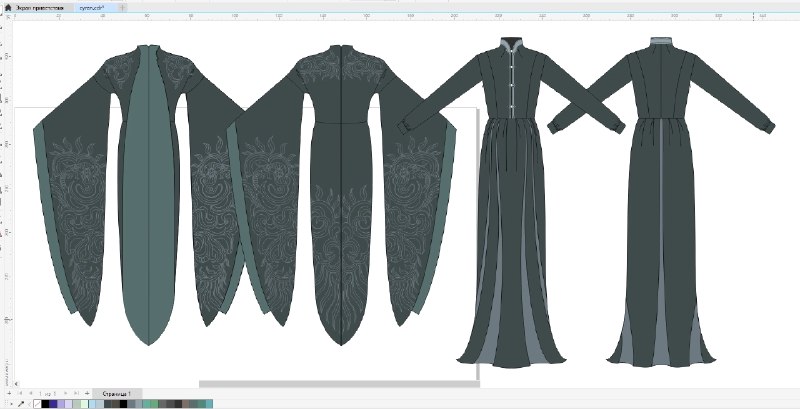Viewport: 800px width, 409px height.
Task: Go to next page arrow
Action: 66,393
